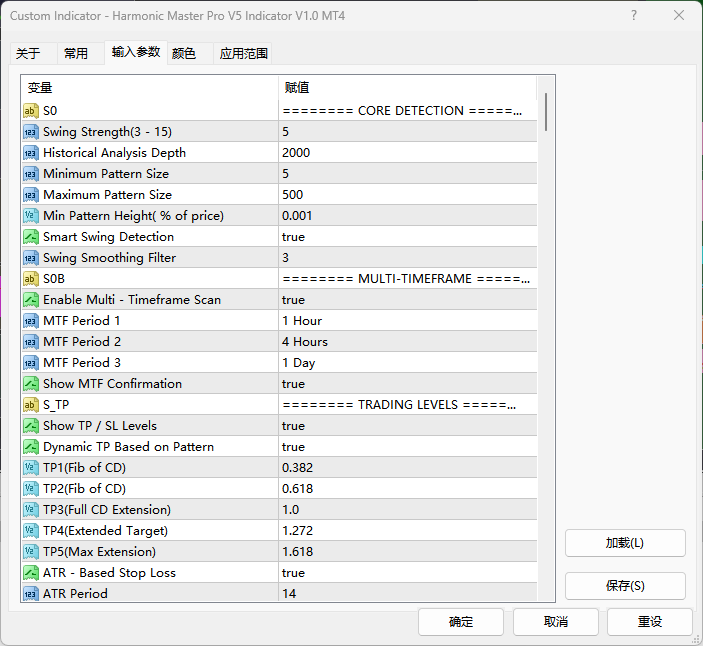The width and height of the screenshot is (703, 646).
Task: Click the icon beside MTF Period 1
Action: 30,321
